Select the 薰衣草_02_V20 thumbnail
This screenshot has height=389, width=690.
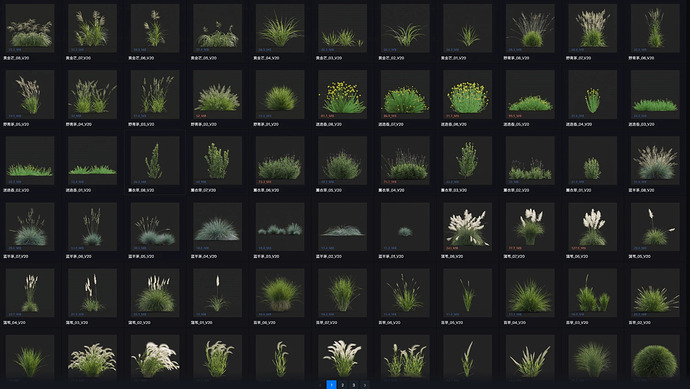coord(530,160)
